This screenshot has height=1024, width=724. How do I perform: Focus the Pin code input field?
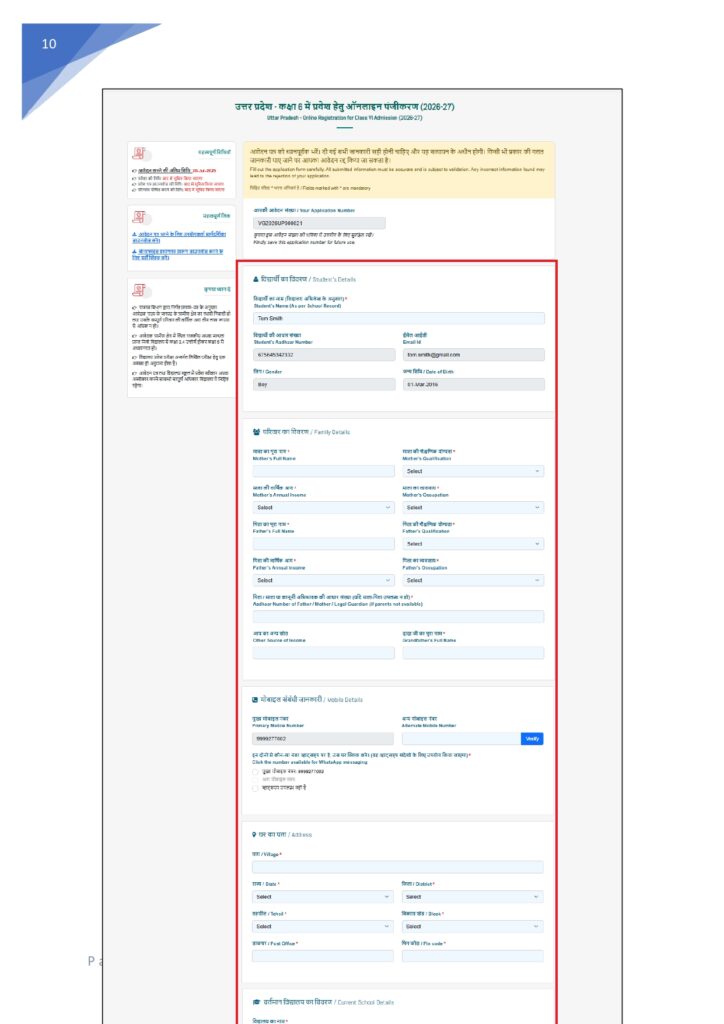[x=472, y=956]
